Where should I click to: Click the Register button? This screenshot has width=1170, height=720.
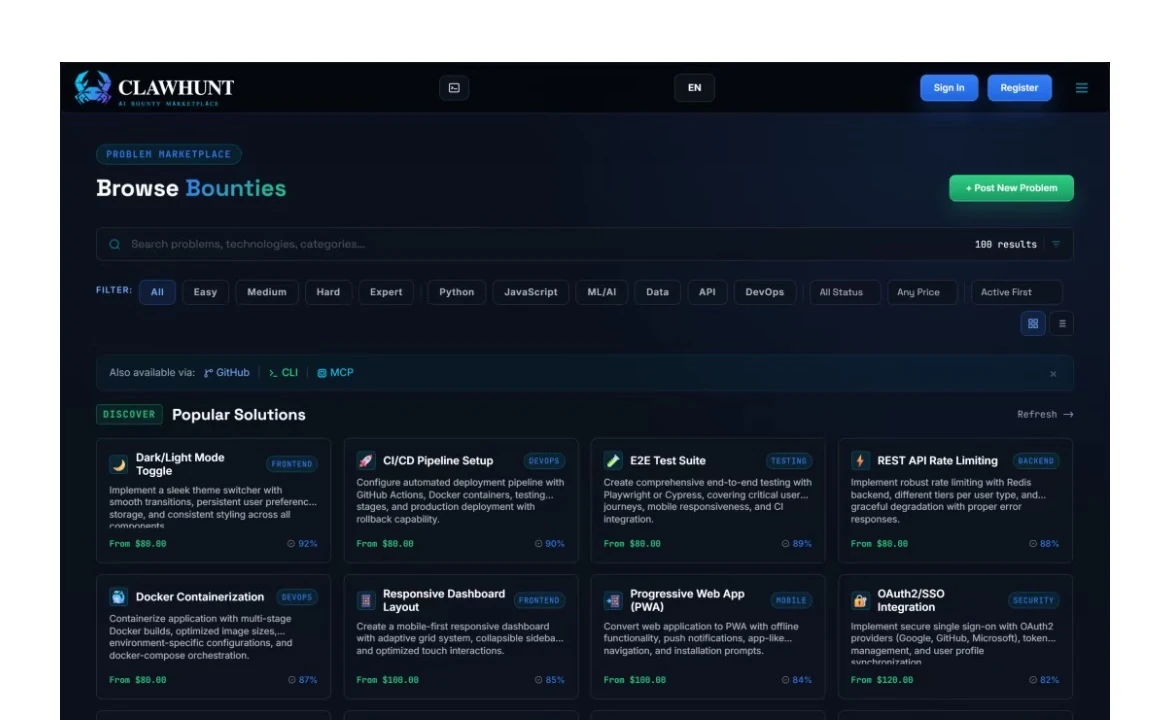click(x=1019, y=87)
